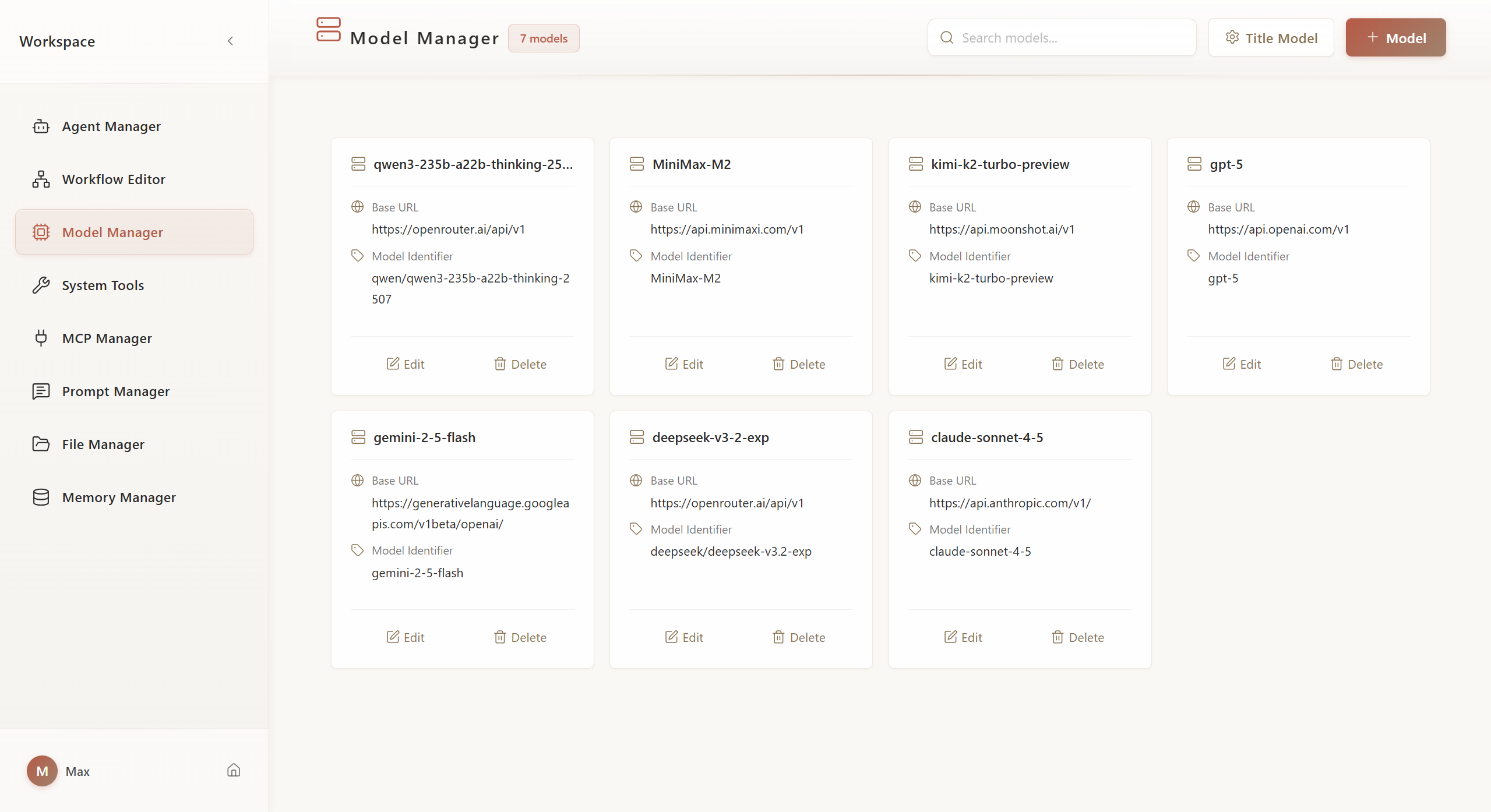
Task: Edit the deepseek-v3-2-exp model
Action: click(684, 637)
